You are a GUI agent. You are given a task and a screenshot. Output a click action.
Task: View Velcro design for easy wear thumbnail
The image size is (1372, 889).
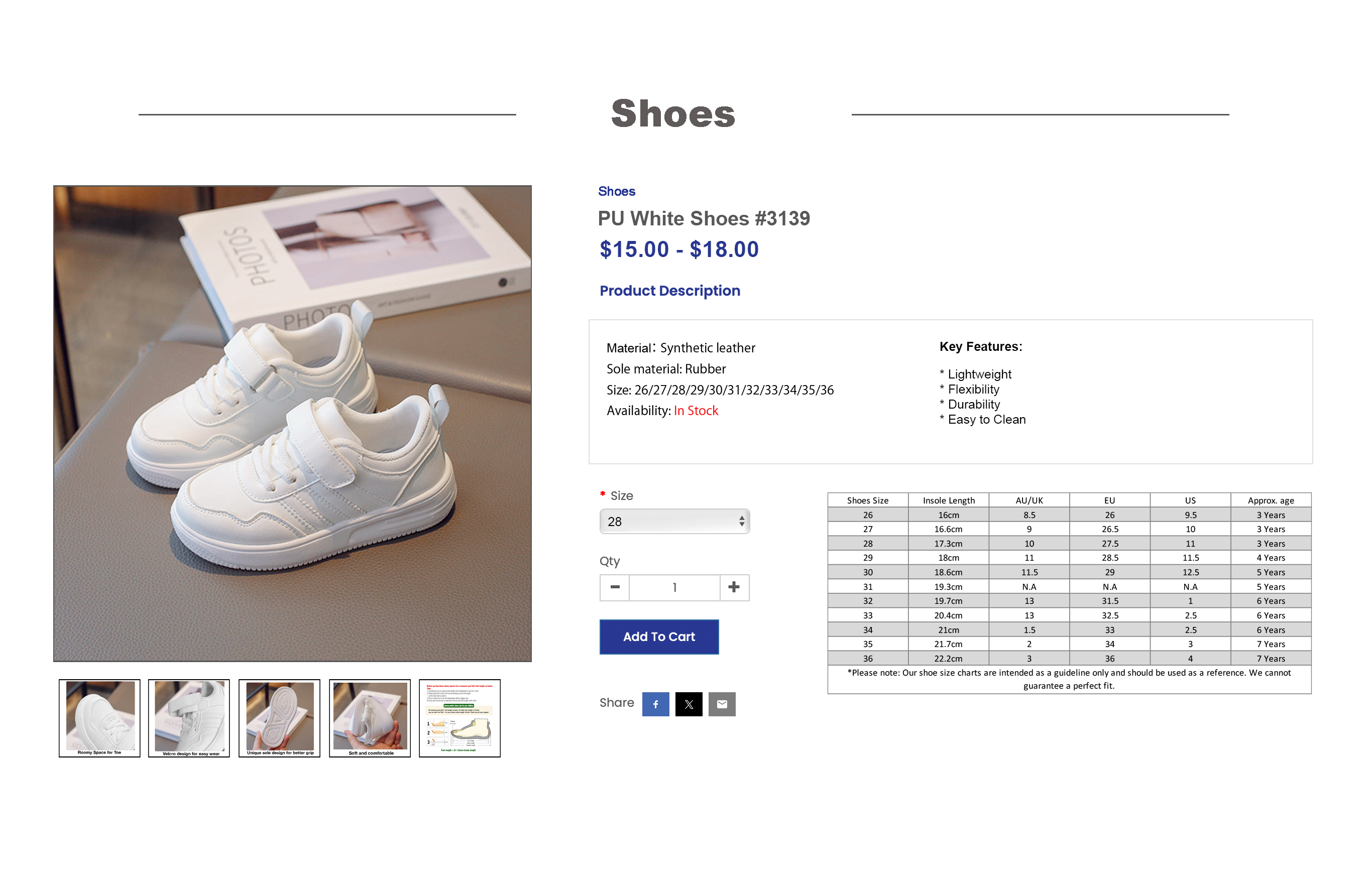(x=189, y=718)
